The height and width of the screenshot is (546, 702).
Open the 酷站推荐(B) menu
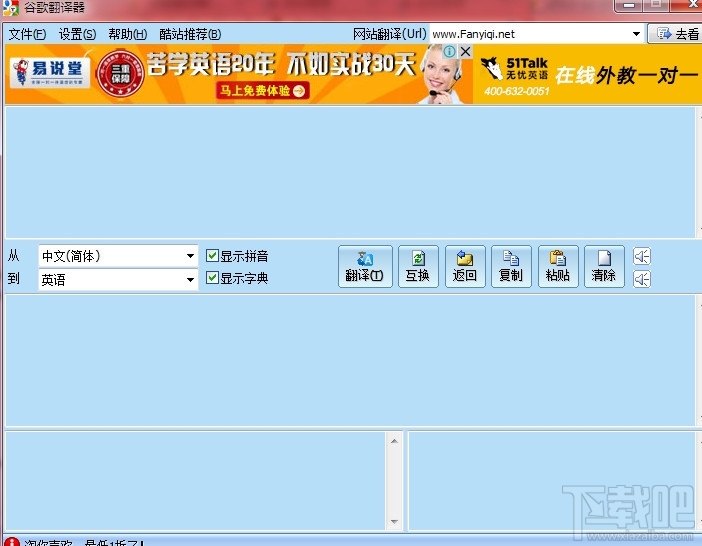[x=190, y=34]
